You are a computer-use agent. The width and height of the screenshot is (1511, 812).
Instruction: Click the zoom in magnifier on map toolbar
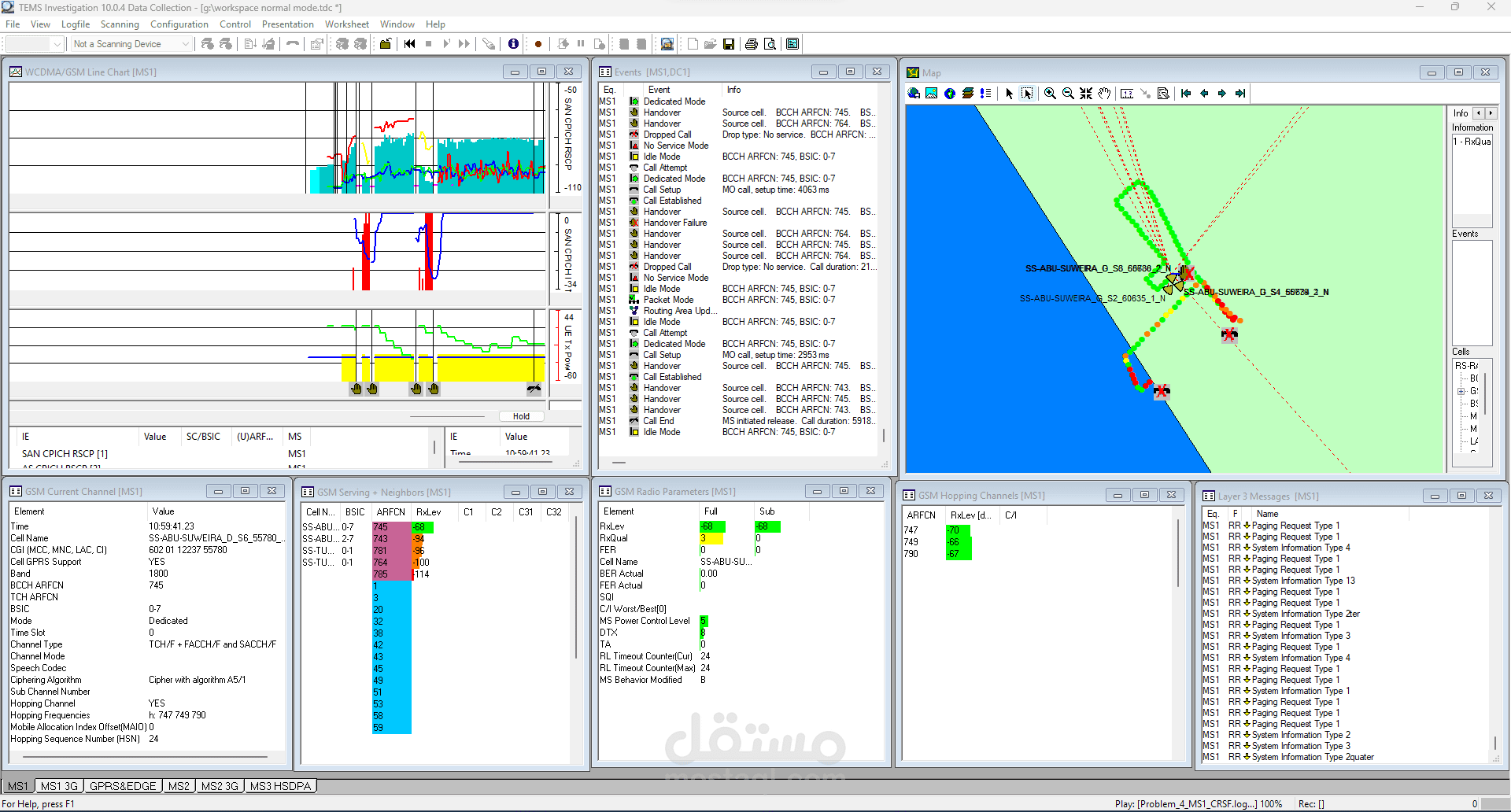coord(1050,94)
